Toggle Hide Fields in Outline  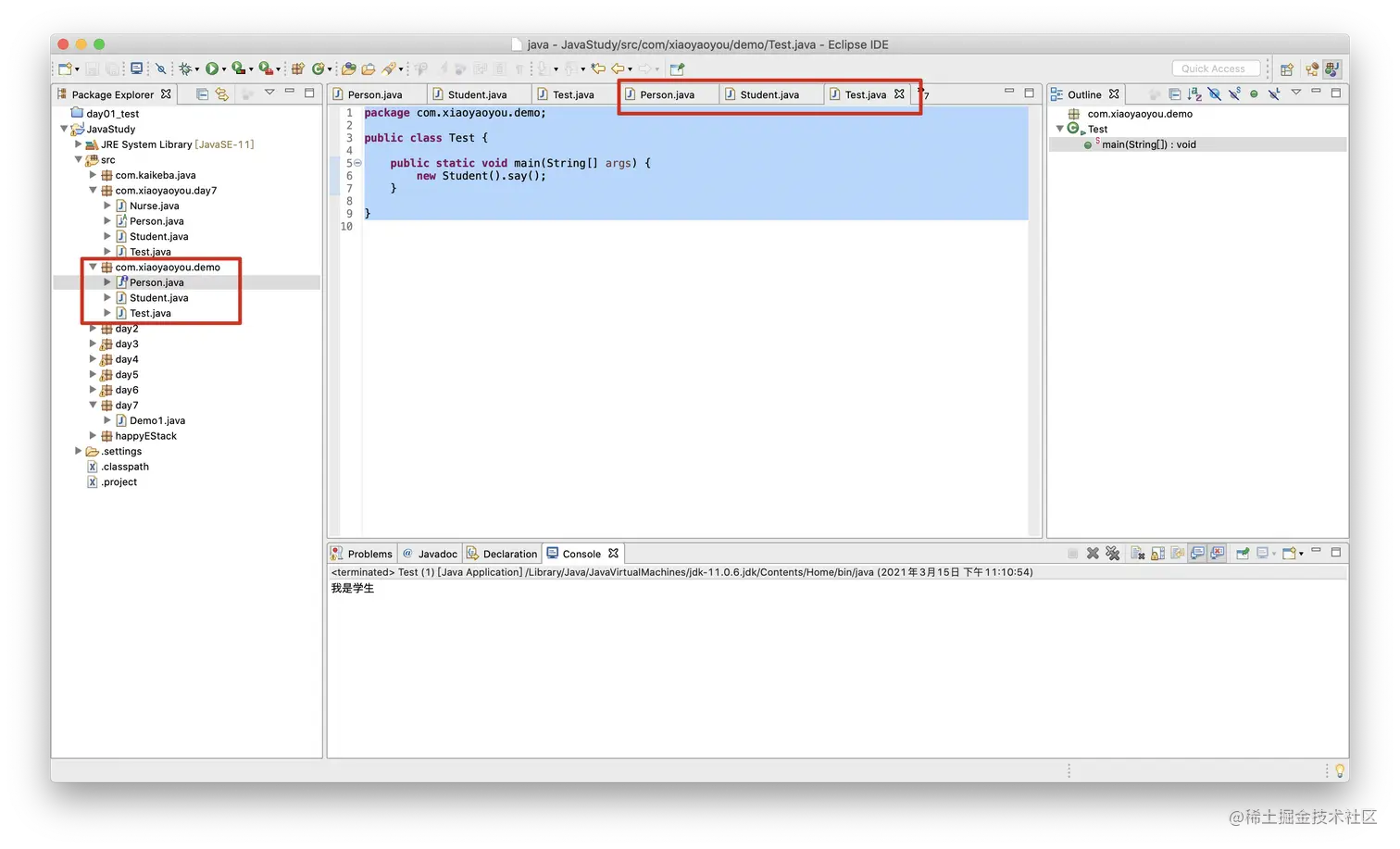[x=1214, y=94]
